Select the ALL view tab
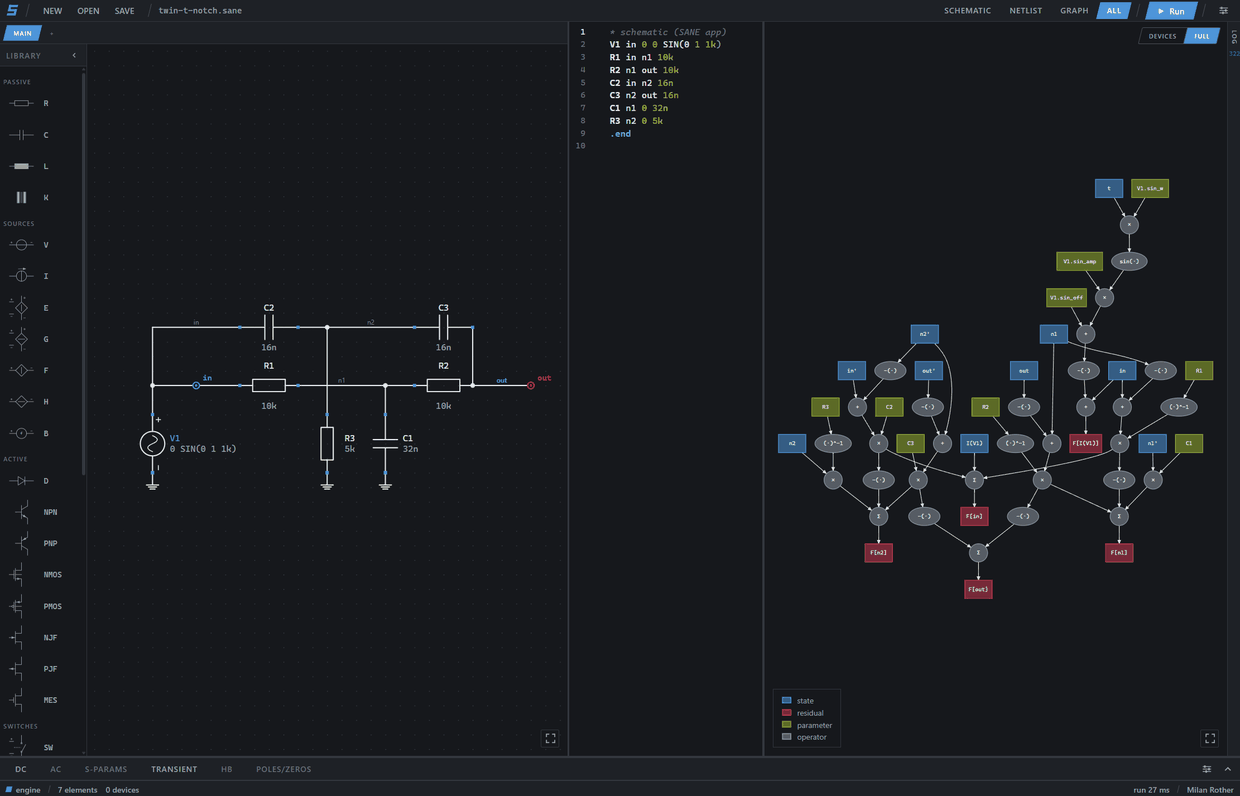1240x796 pixels. click(1115, 11)
